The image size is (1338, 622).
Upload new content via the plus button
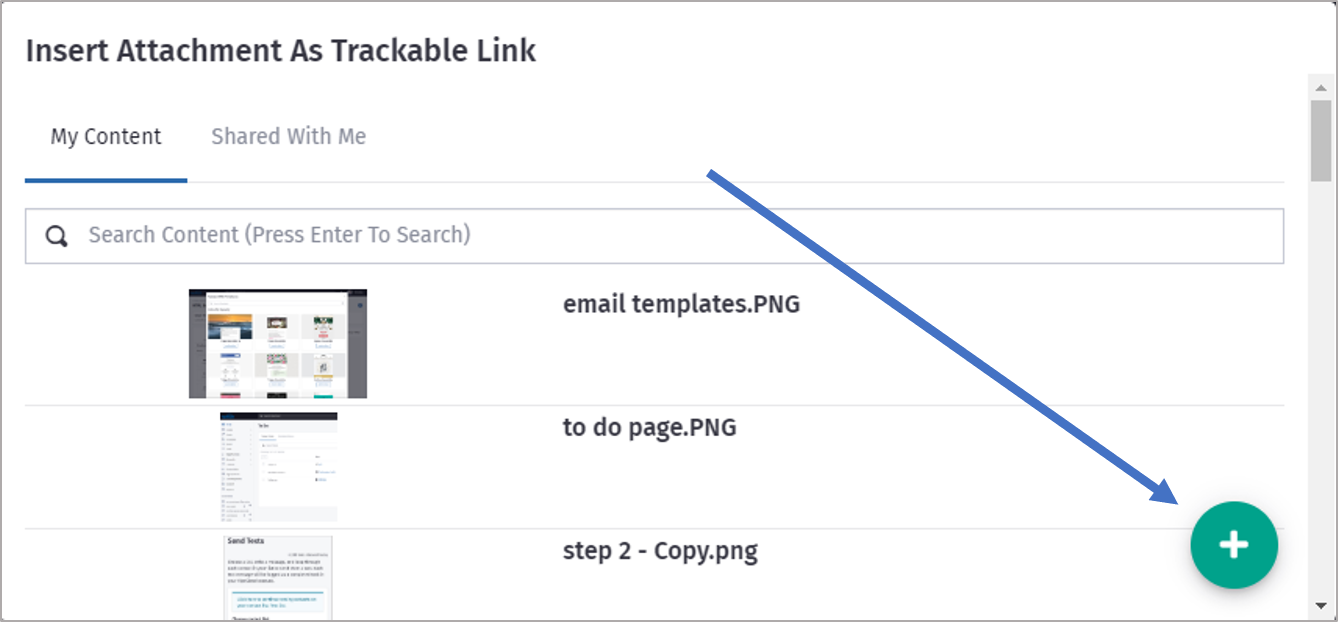click(x=1234, y=544)
